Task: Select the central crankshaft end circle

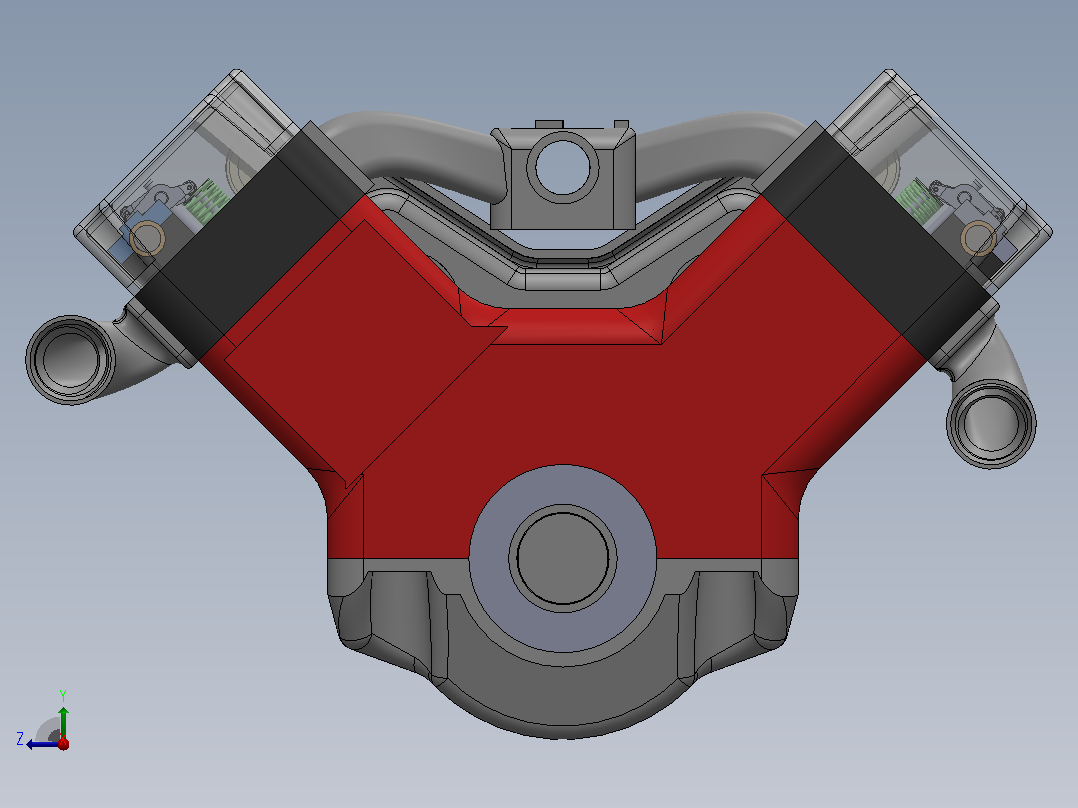Action: pyautogui.click(x=562, y=558)
